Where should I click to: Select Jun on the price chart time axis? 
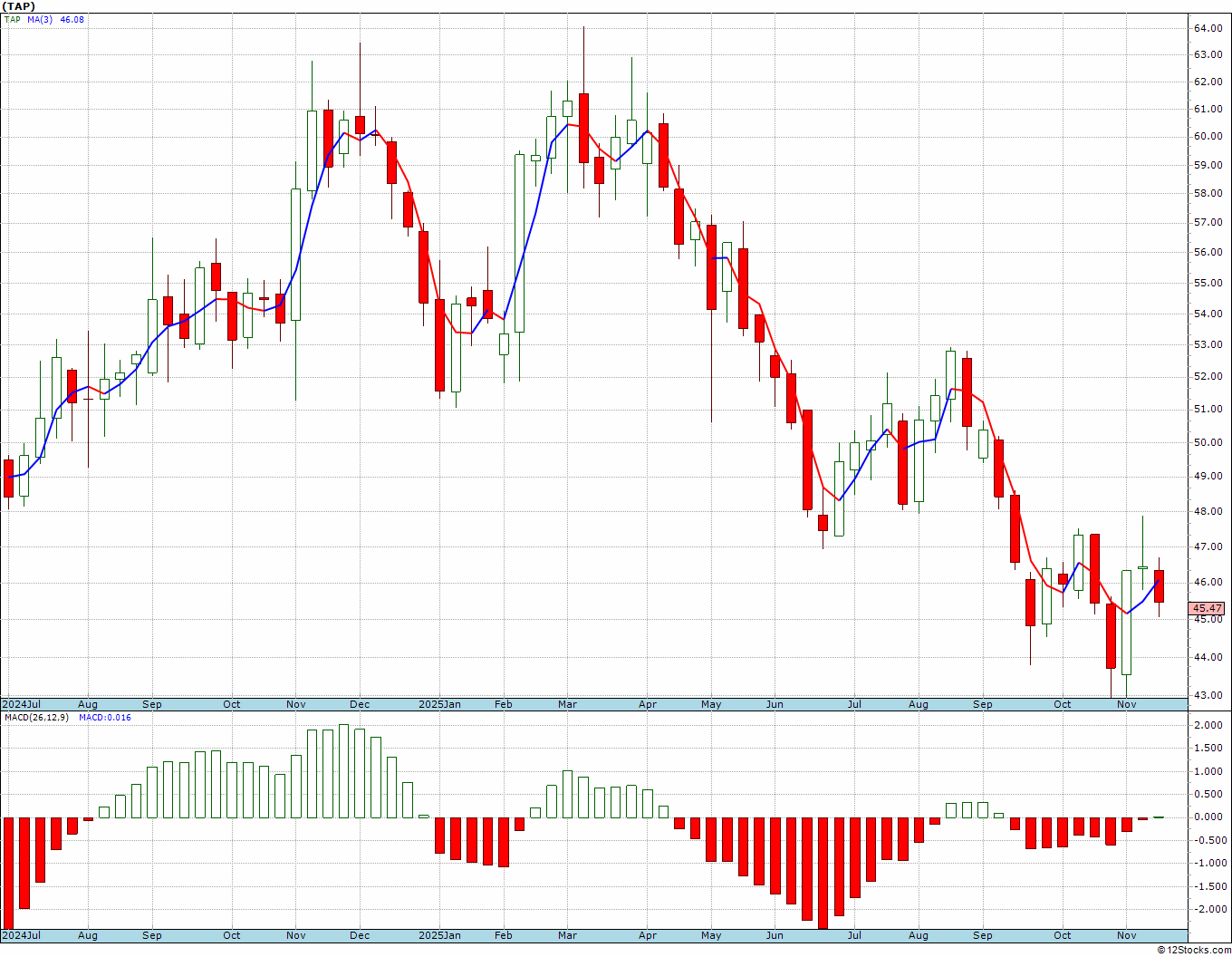tap(775, 704)
